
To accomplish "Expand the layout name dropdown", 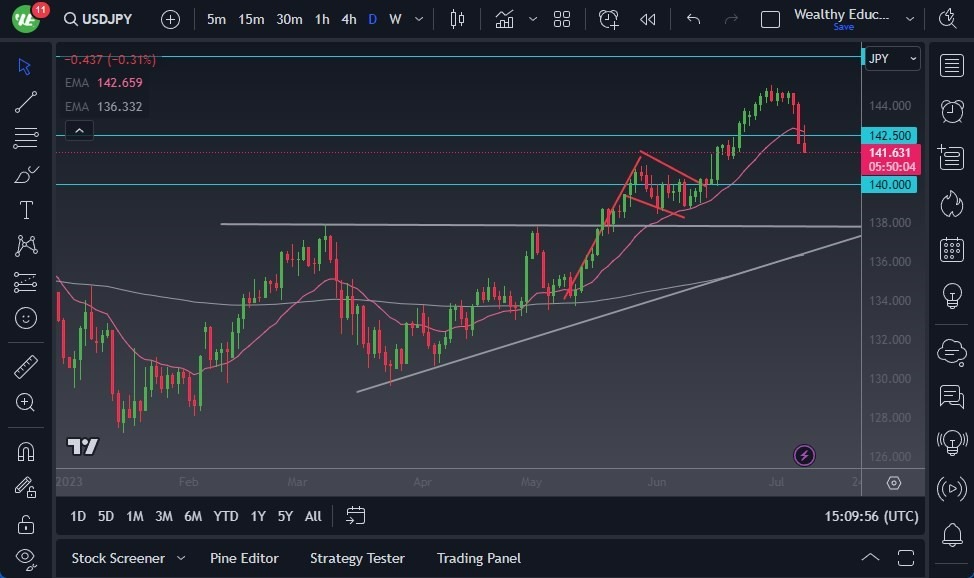I will pyautogui.click(x=909, y=18).
